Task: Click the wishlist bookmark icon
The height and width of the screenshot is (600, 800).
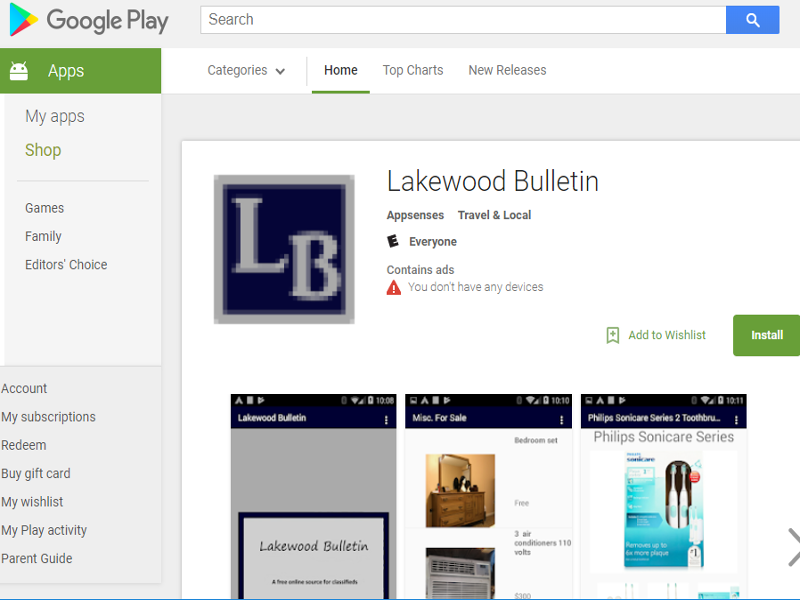Action: pos(613,335)
